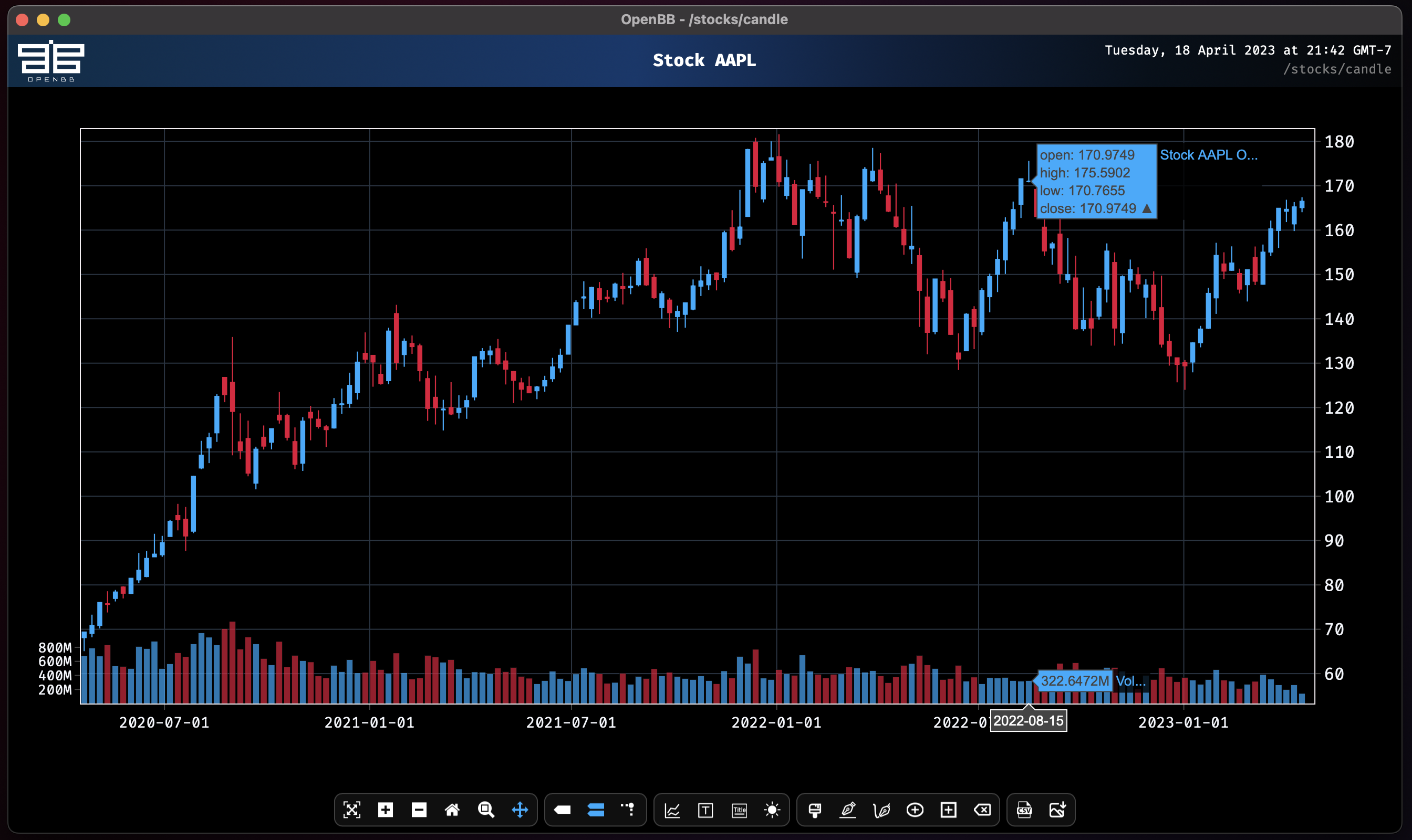Click the Stock AAPL chart title
This screenshot has height=840, width=1412.
click(x=704, y=60)
